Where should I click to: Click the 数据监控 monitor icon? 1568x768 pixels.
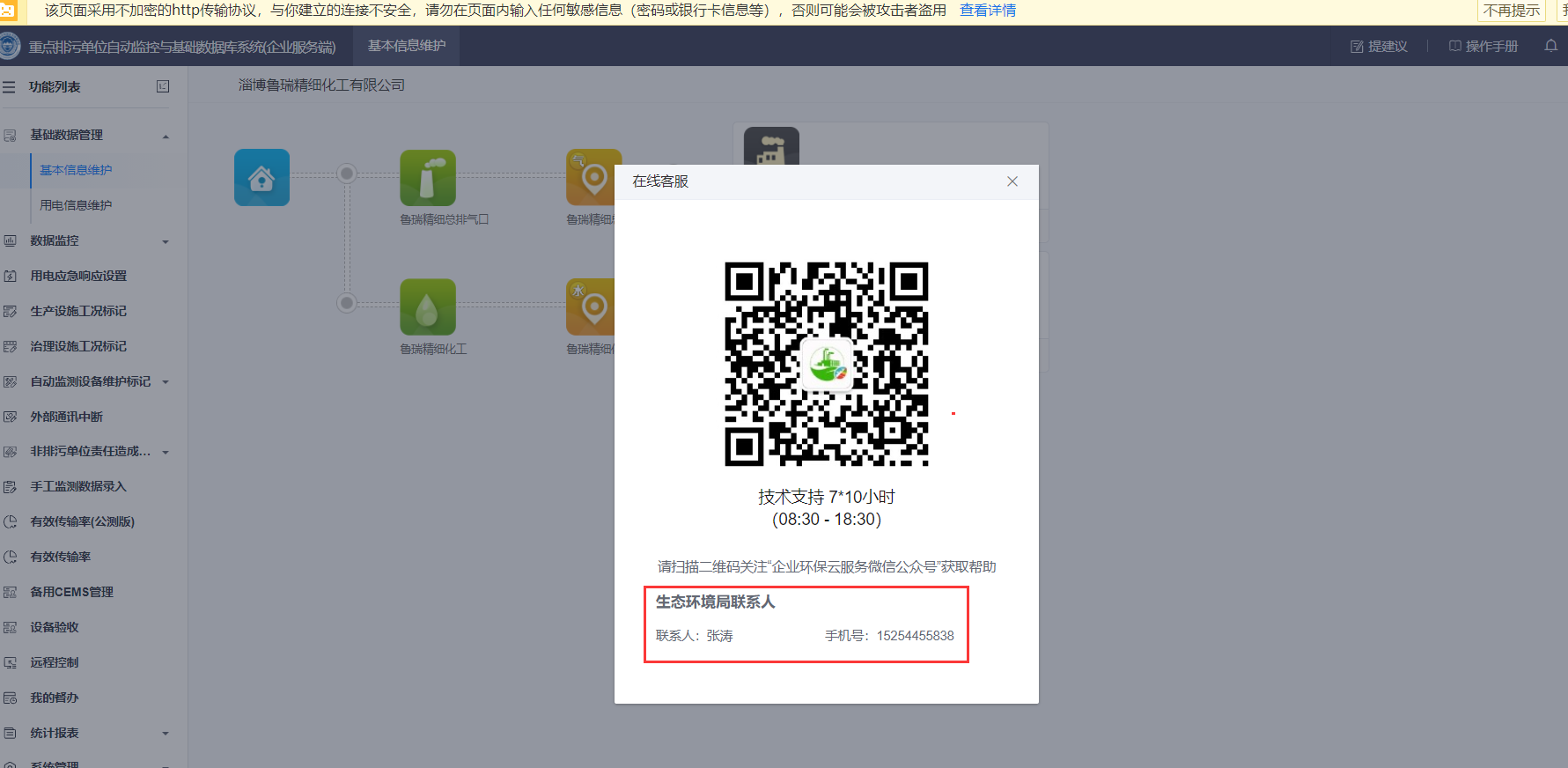pyautogui.click(x=11, y=240)
